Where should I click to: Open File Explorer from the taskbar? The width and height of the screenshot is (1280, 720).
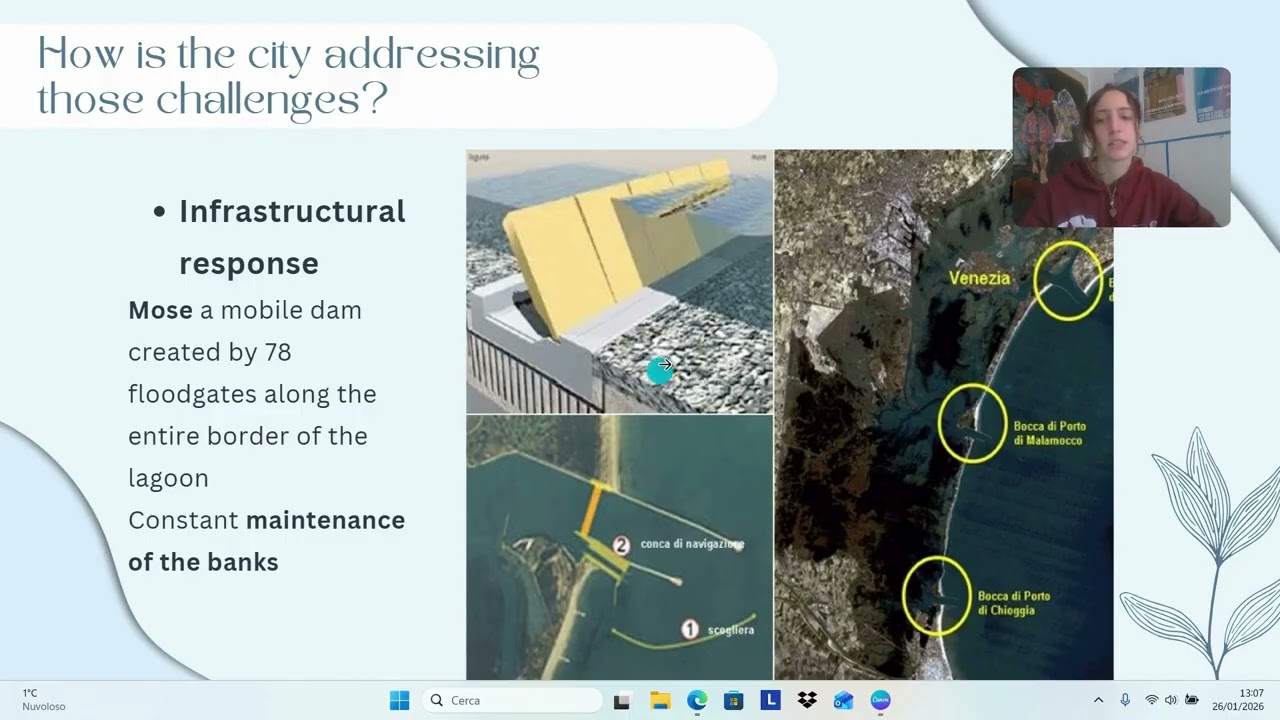tap(660, 700)
